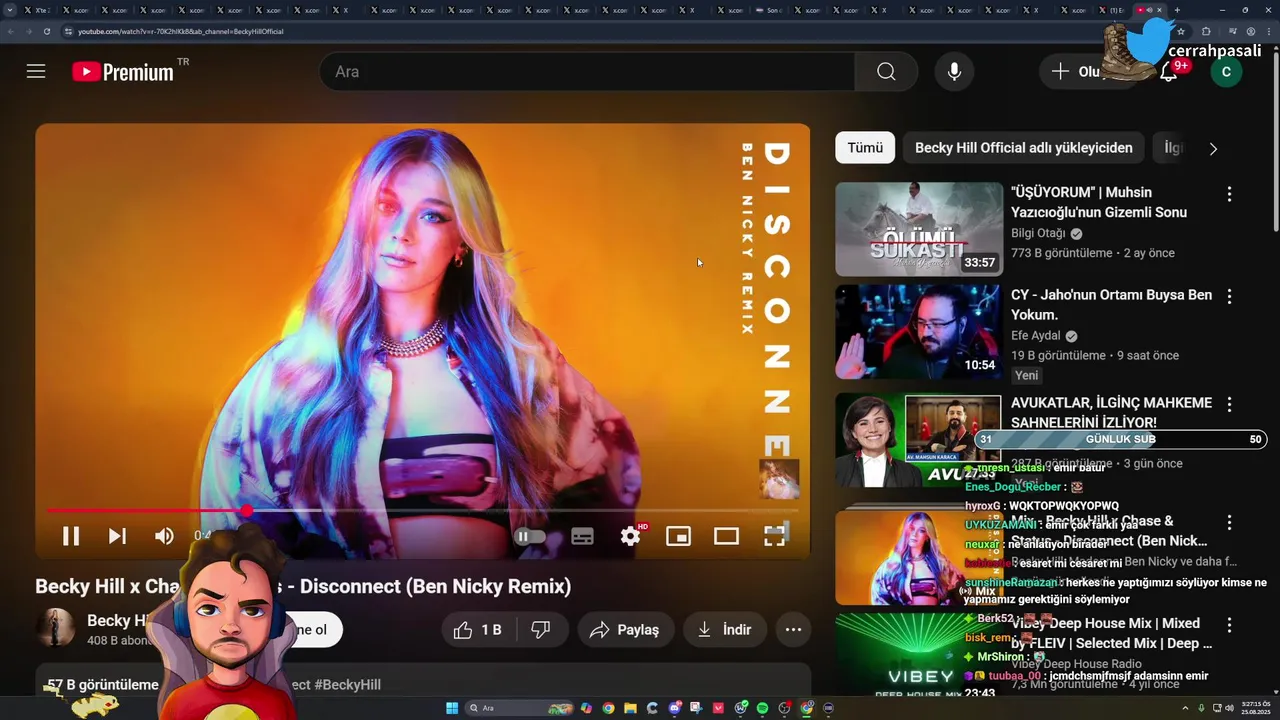
Task: Select Becky Hill Official adlı yükleyiciden chip
Action: coord(1023,148)
